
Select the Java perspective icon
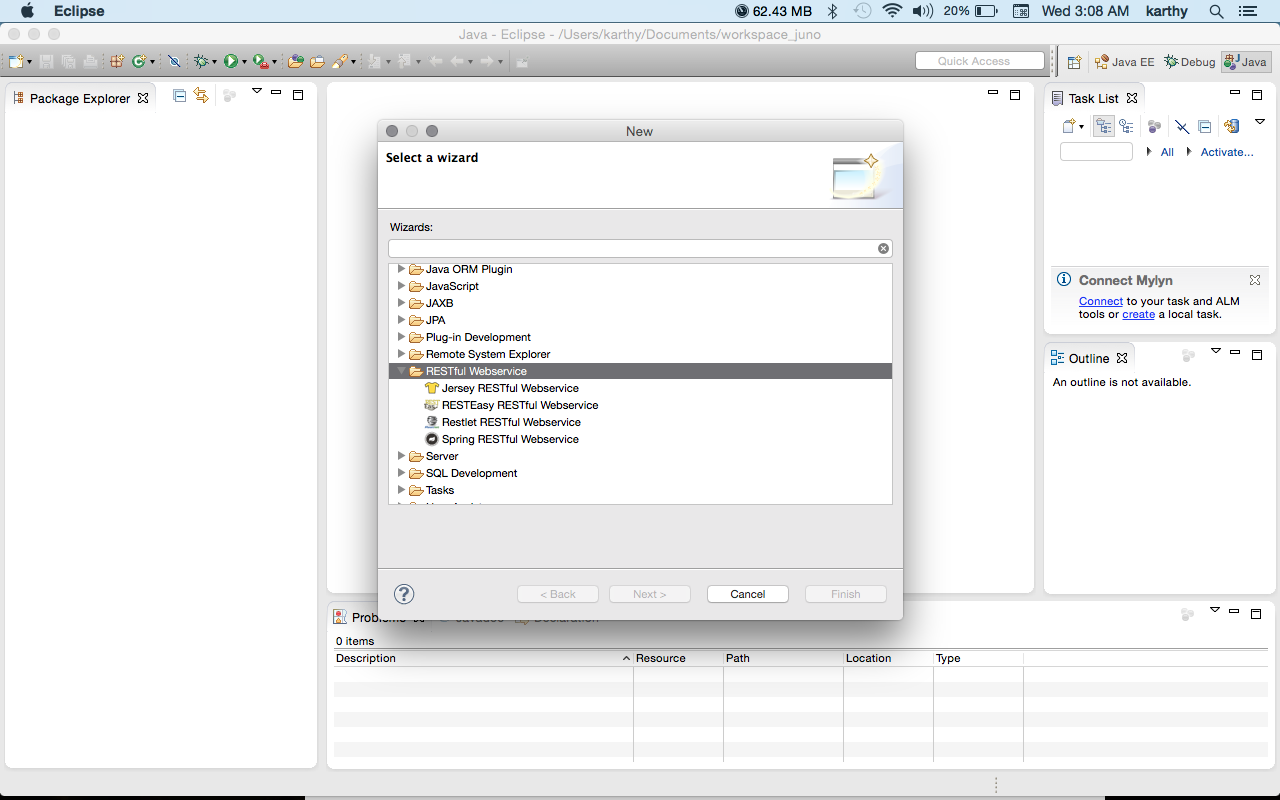(1245, 61)
